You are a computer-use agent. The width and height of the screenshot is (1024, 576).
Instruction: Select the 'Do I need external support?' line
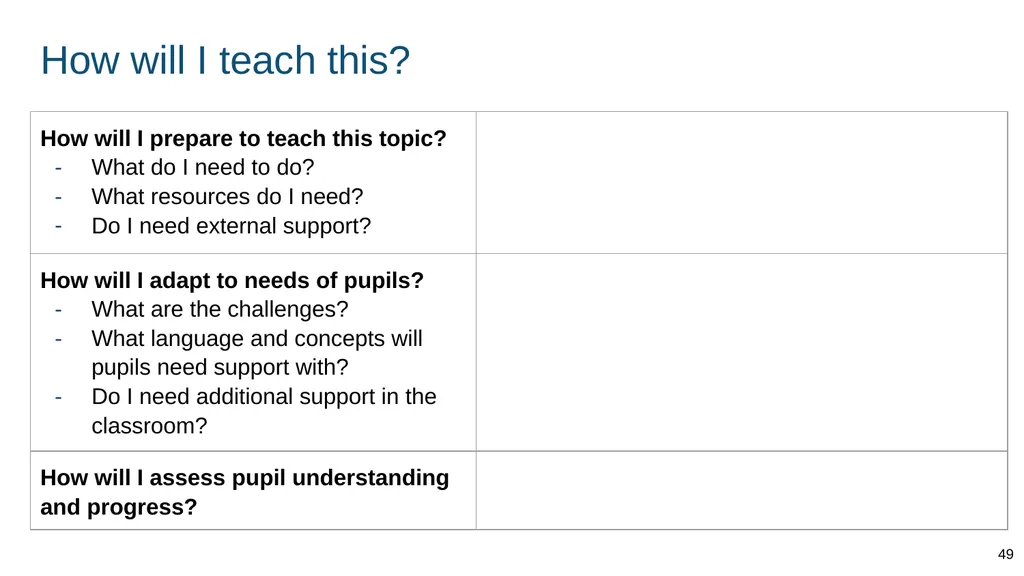(x=231, y=226)
